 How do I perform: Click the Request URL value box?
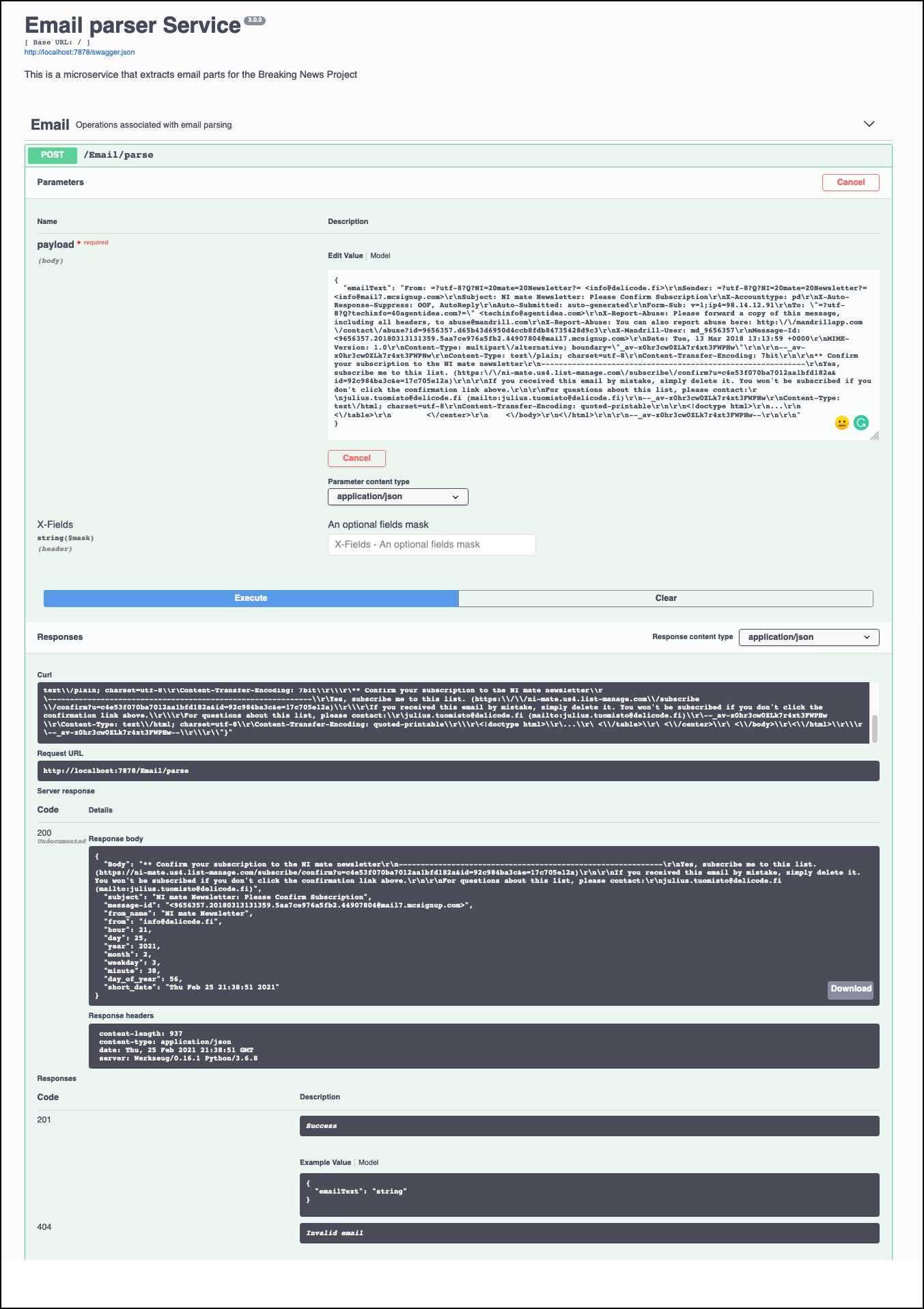click(458, 771)
